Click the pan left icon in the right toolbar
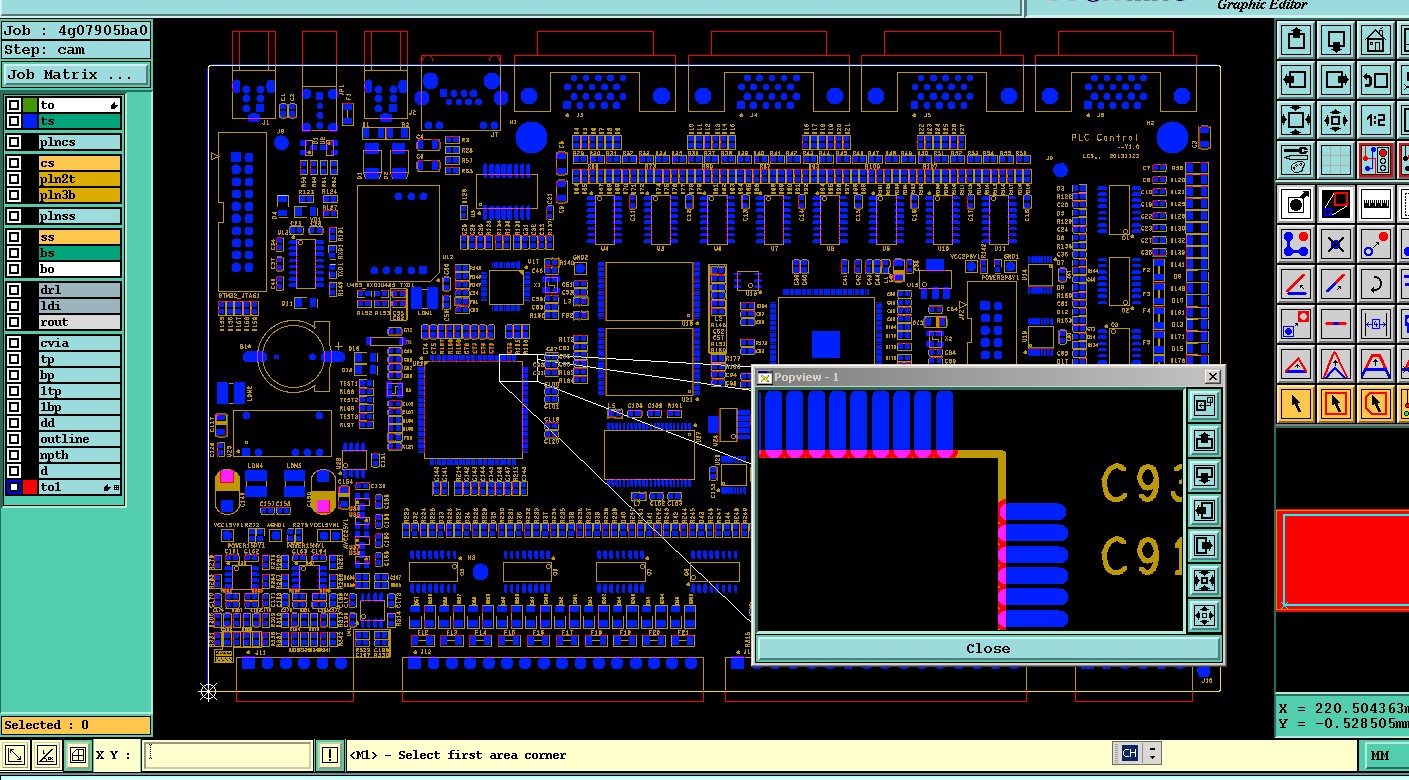 click(x=1296, y=80)
